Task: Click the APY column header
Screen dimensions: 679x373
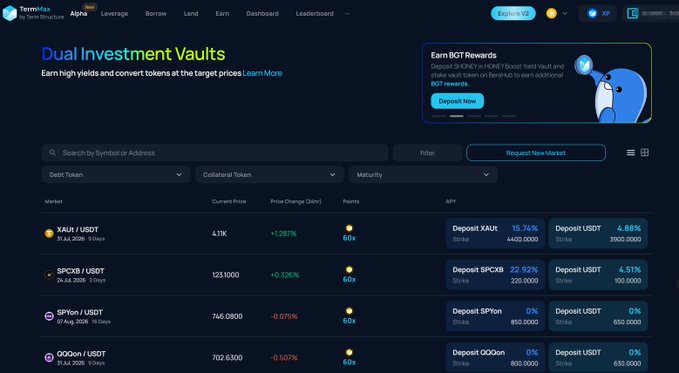Action: [451, 201]
